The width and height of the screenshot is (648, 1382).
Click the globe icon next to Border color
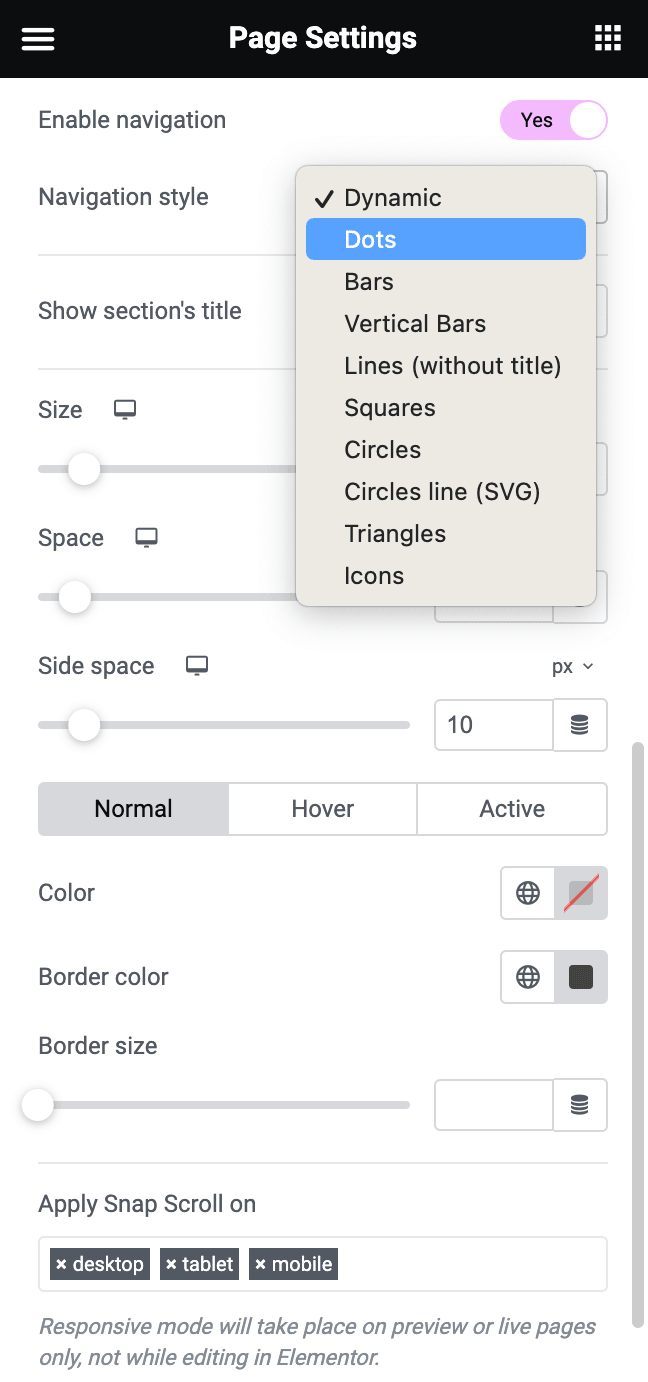tap(528, 977)
